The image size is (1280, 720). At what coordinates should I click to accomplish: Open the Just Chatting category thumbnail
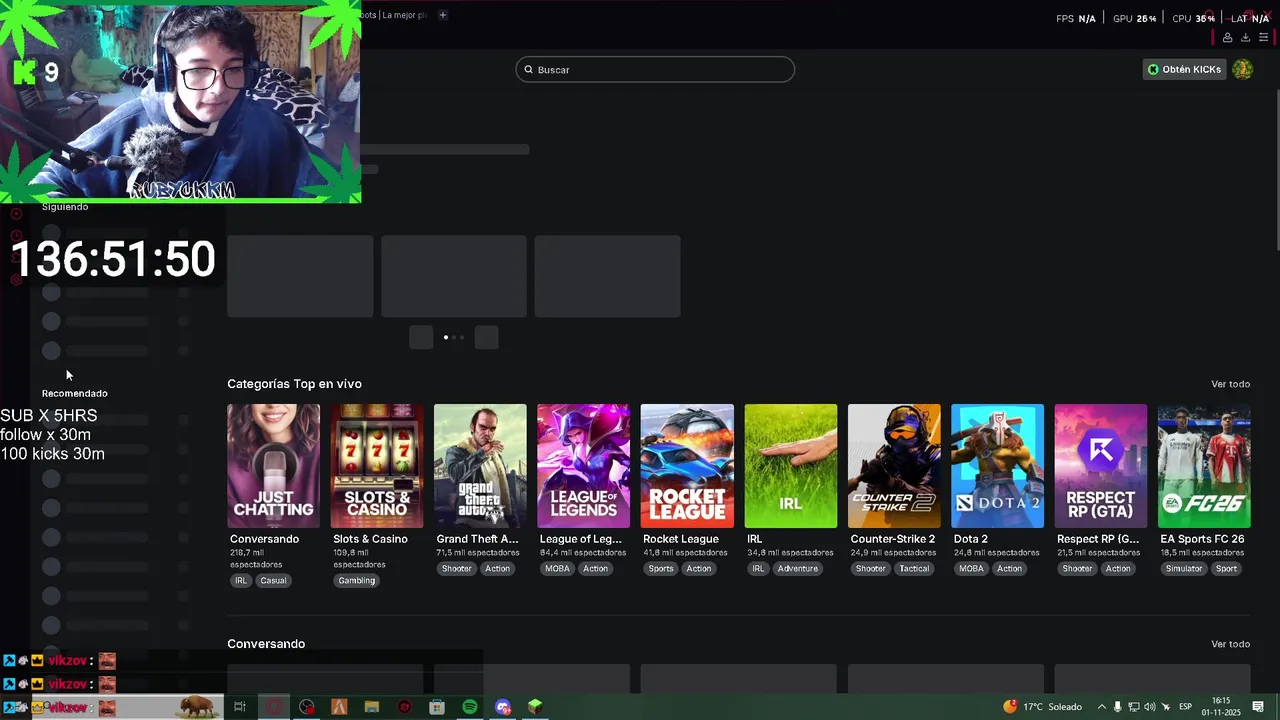tap(273, 466)
